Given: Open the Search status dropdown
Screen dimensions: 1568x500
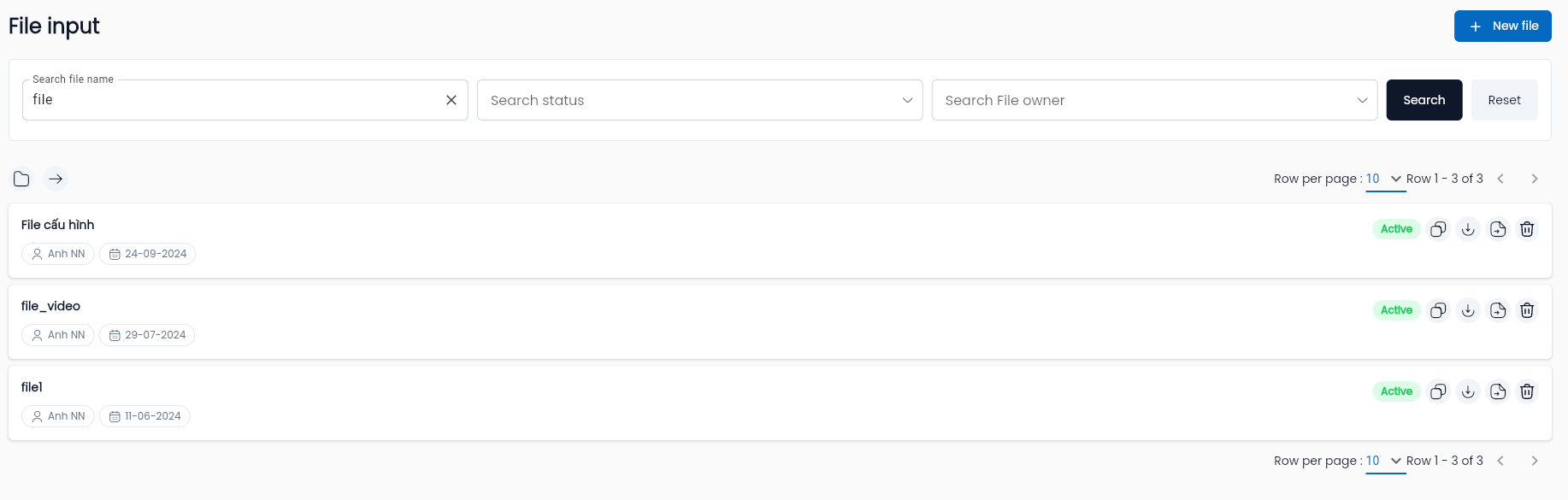Looking at the screenshot, I should click(x=700, y=100).
